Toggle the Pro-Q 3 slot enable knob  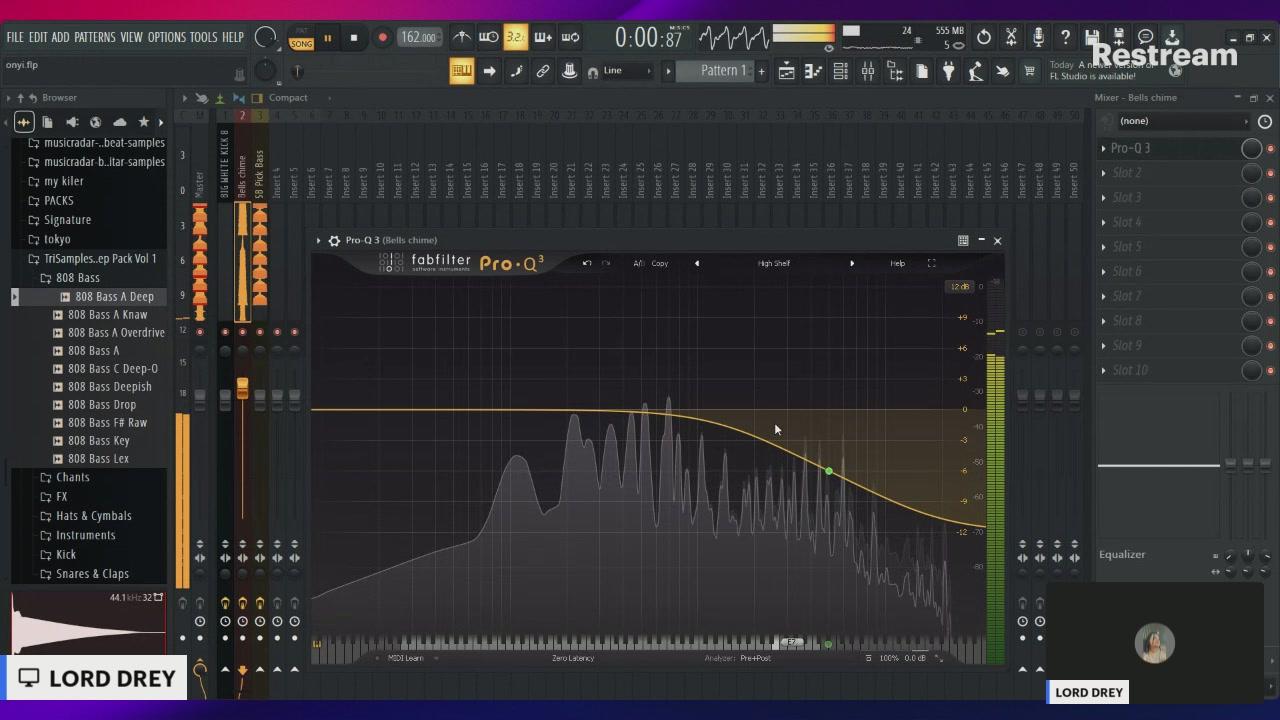(1251, 148)
